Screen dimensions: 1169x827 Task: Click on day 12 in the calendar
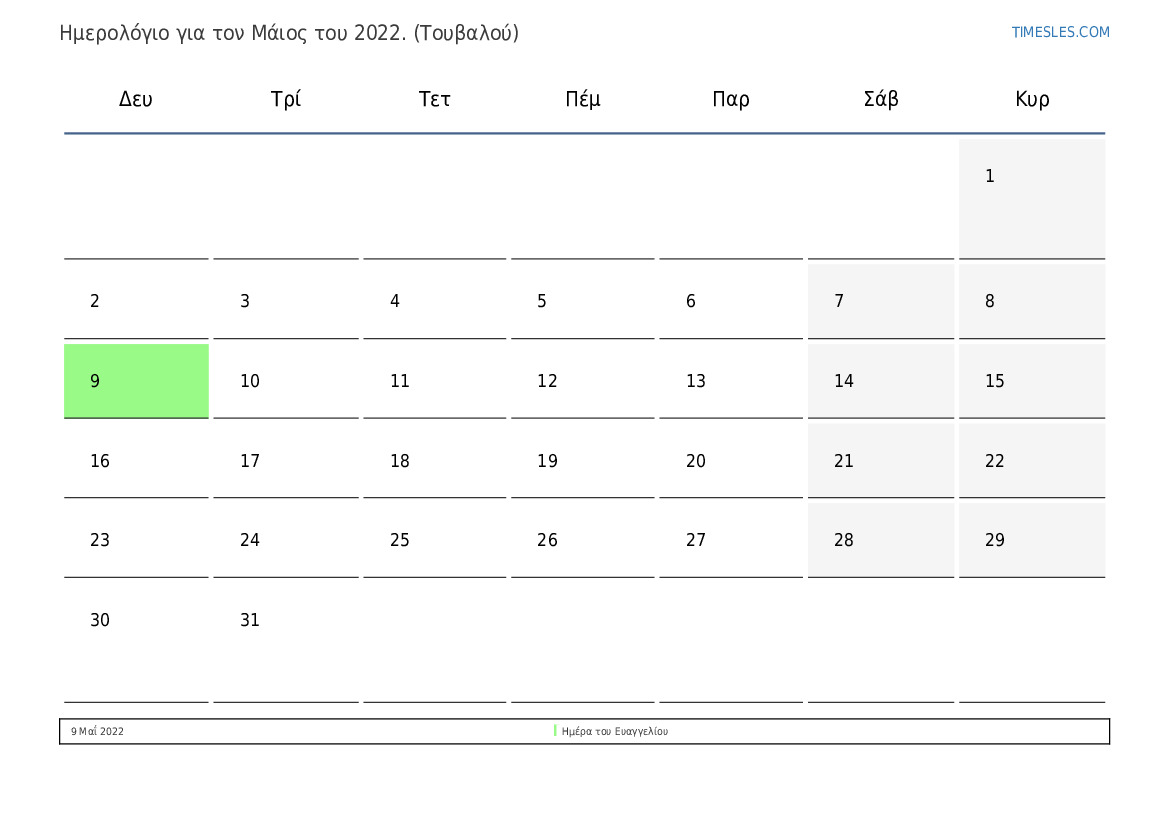click(582, 381)
